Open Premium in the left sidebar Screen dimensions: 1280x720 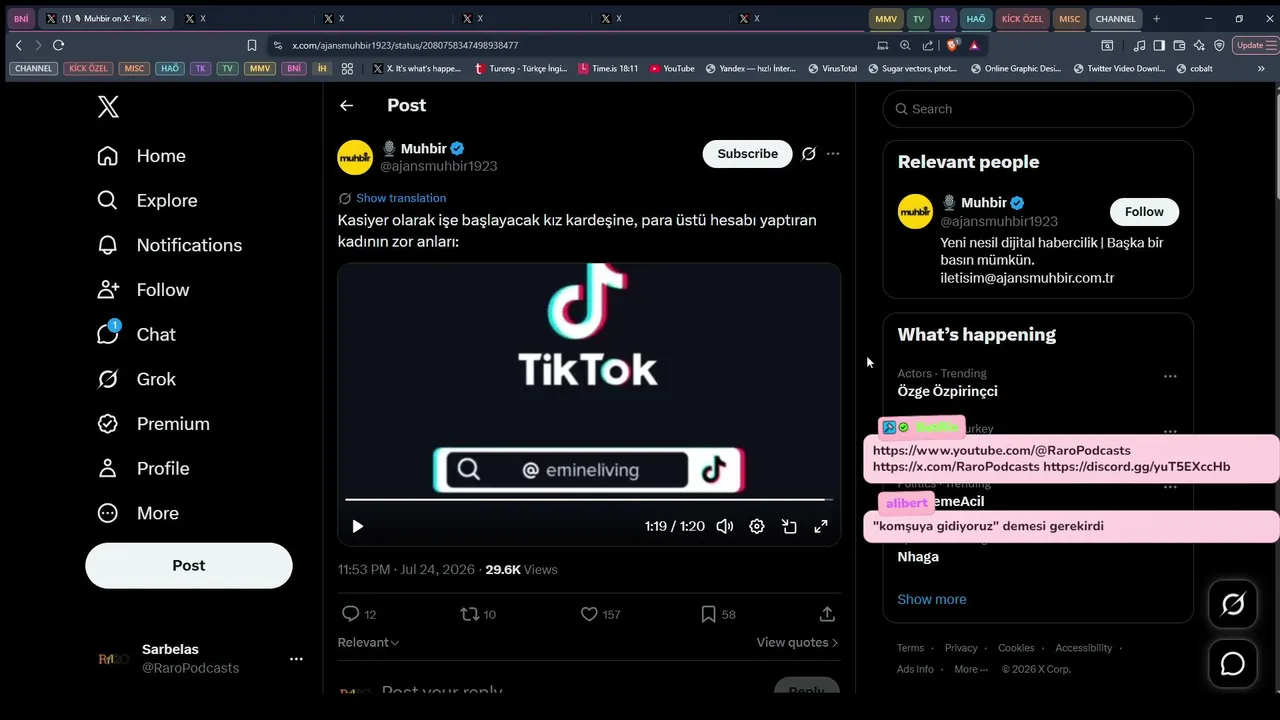(153, 424)
